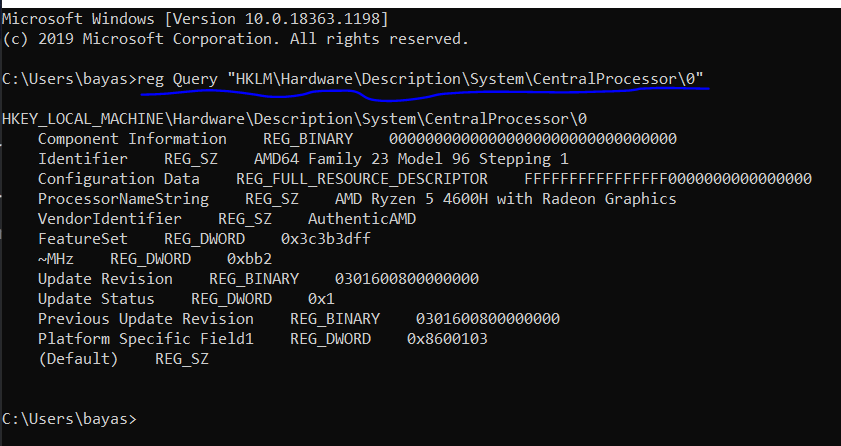
Task: Click the FeatureSet value 0x3c3b3dff
Action: 326,239
